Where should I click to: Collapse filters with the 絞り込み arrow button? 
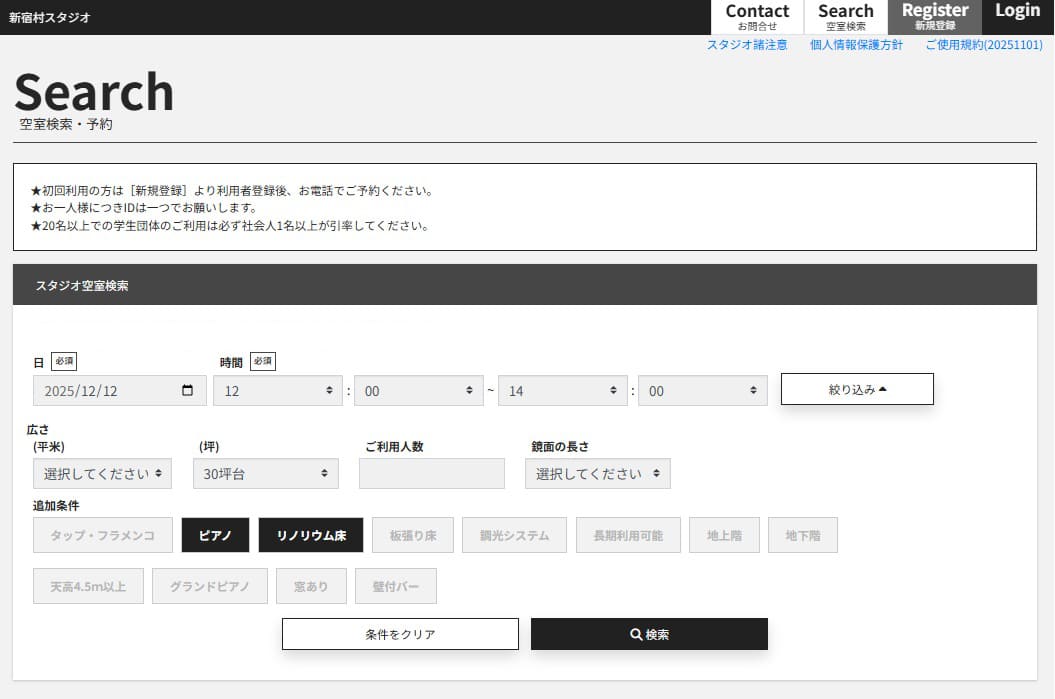(x=857, y=389)
